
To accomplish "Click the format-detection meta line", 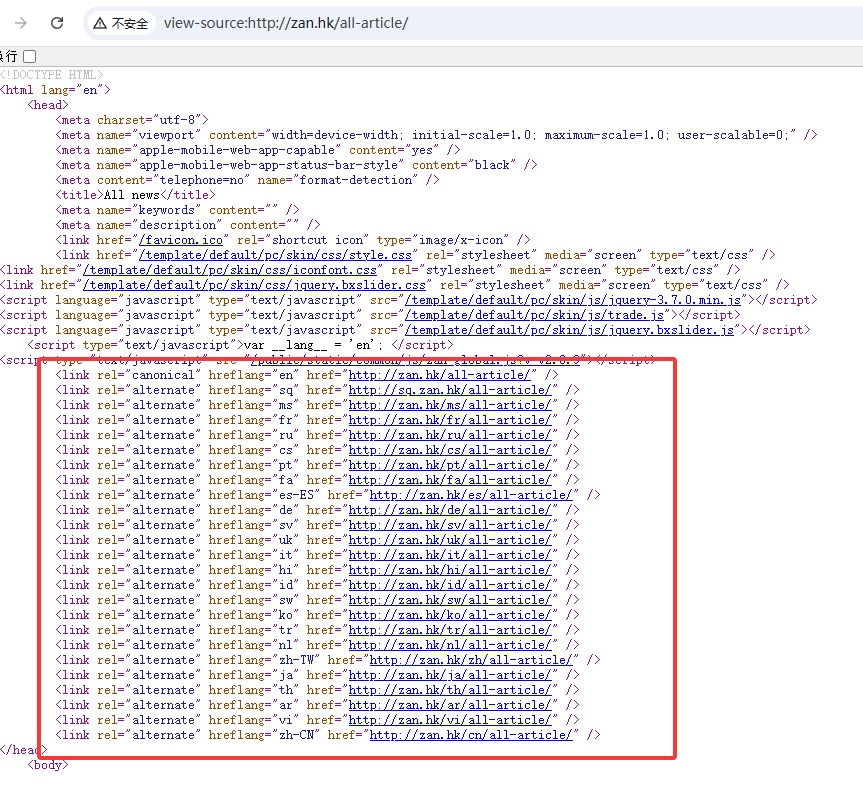I will tap(247, 180).
